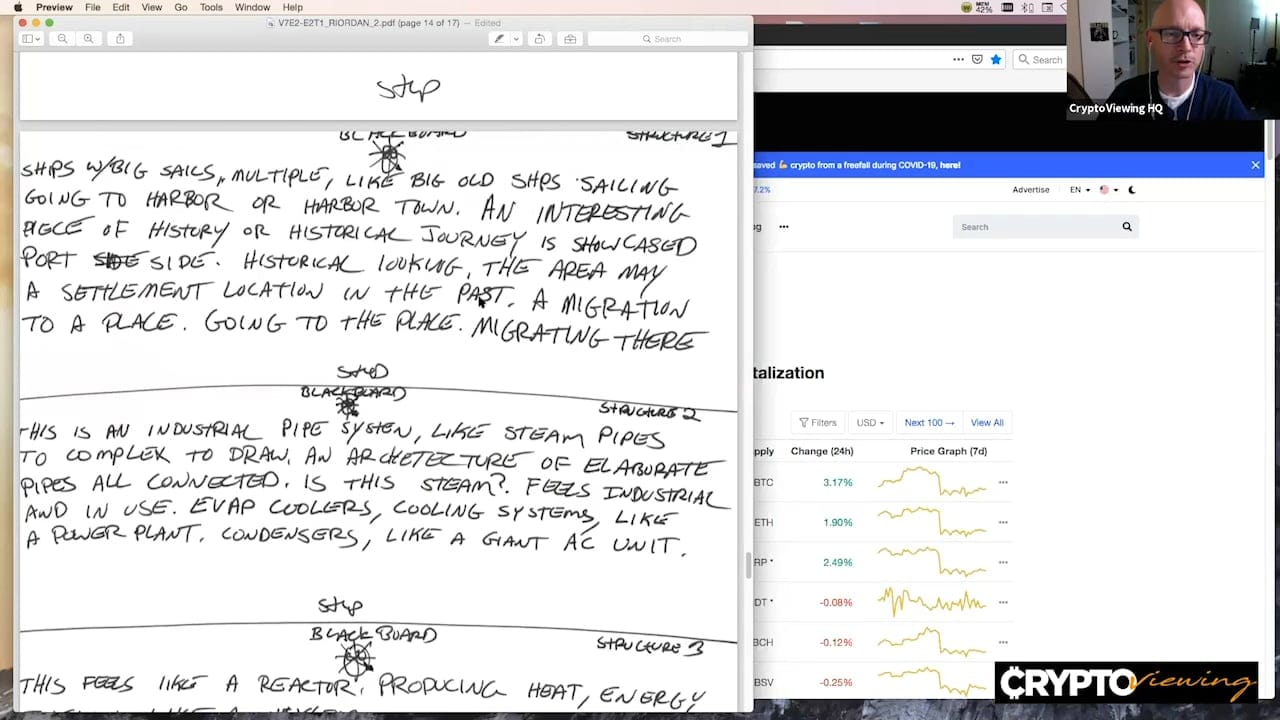The width and height of the screenshot is (1280, 720).
Task: Open the Go menu in menu bar
Action: [181, 7]
